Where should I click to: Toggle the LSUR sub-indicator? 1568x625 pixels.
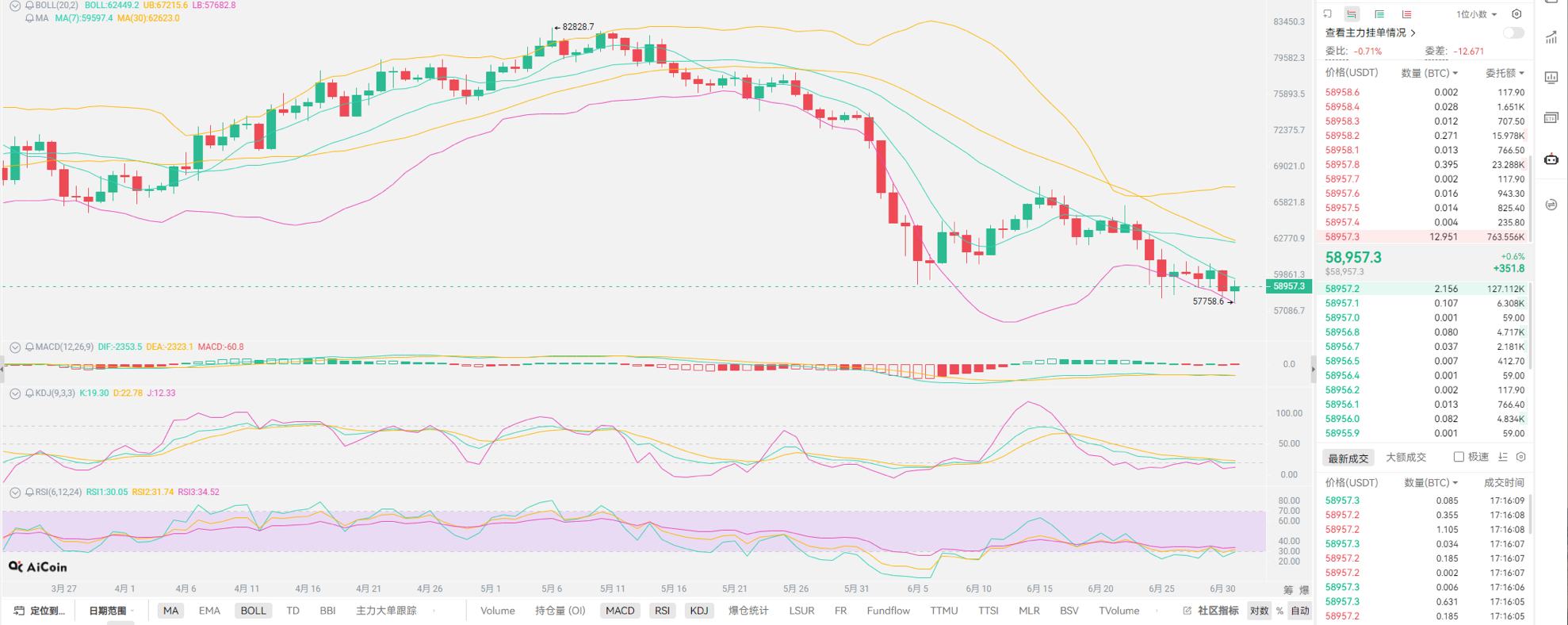(x=801, y=611)
